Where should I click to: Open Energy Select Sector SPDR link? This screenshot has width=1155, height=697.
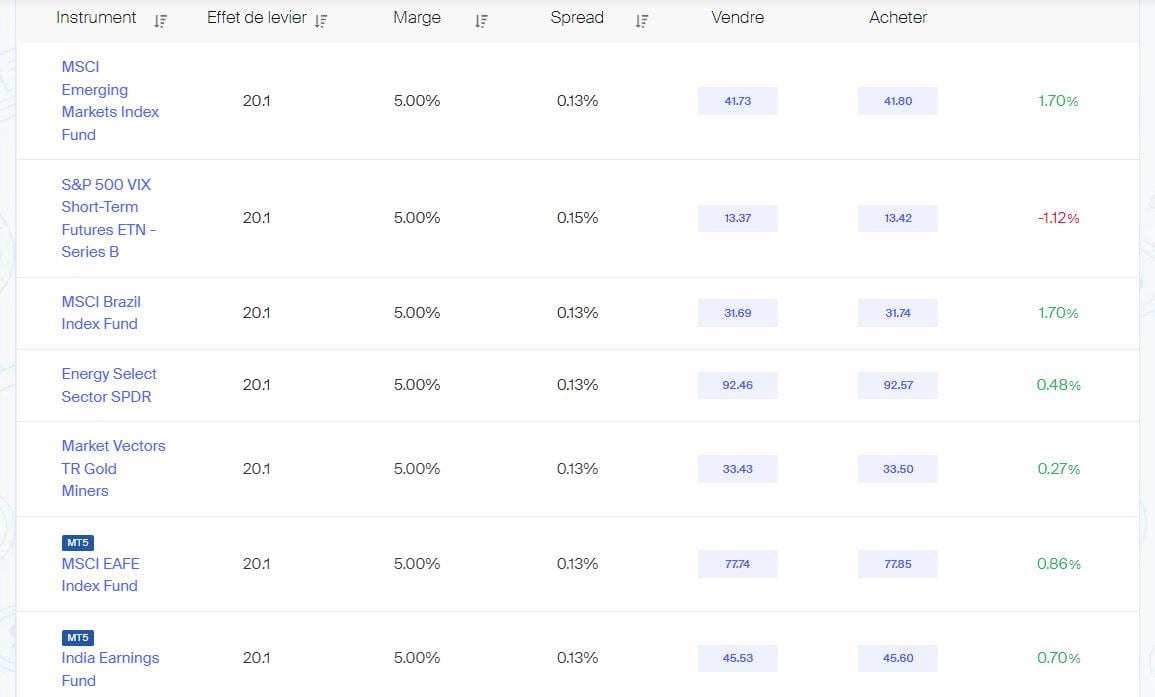109,385
